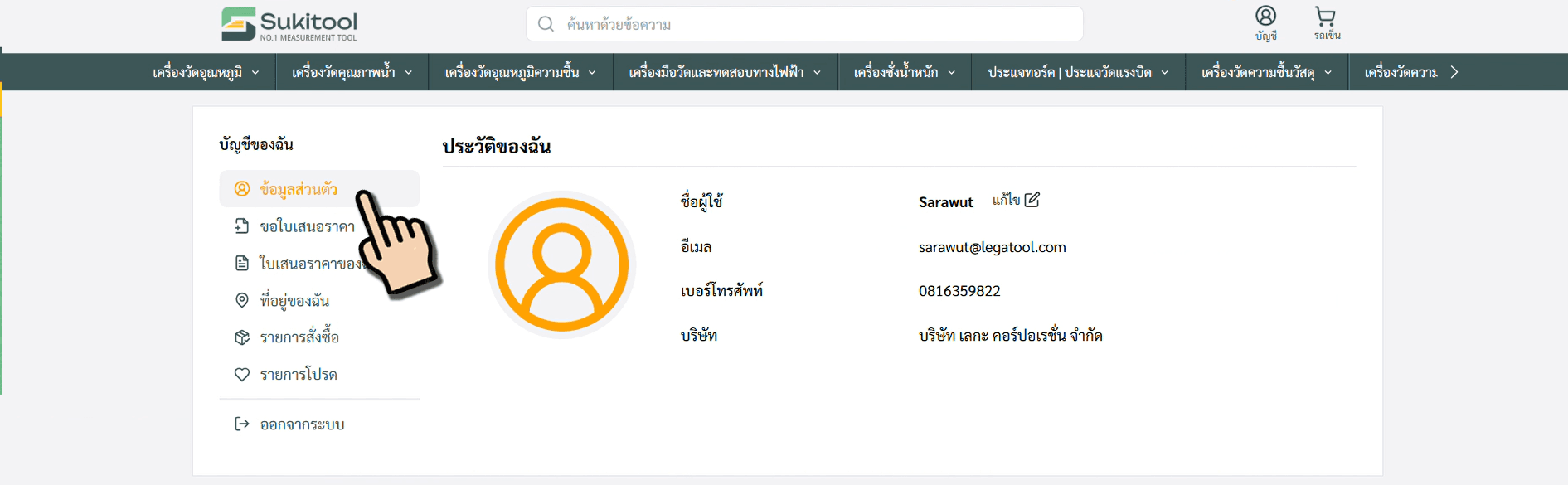Expand chevron next to เครื่องมือวัดและทดสอบทางไฟฟ้า
The image size is (1568, 485).
[x=817, y=73]
